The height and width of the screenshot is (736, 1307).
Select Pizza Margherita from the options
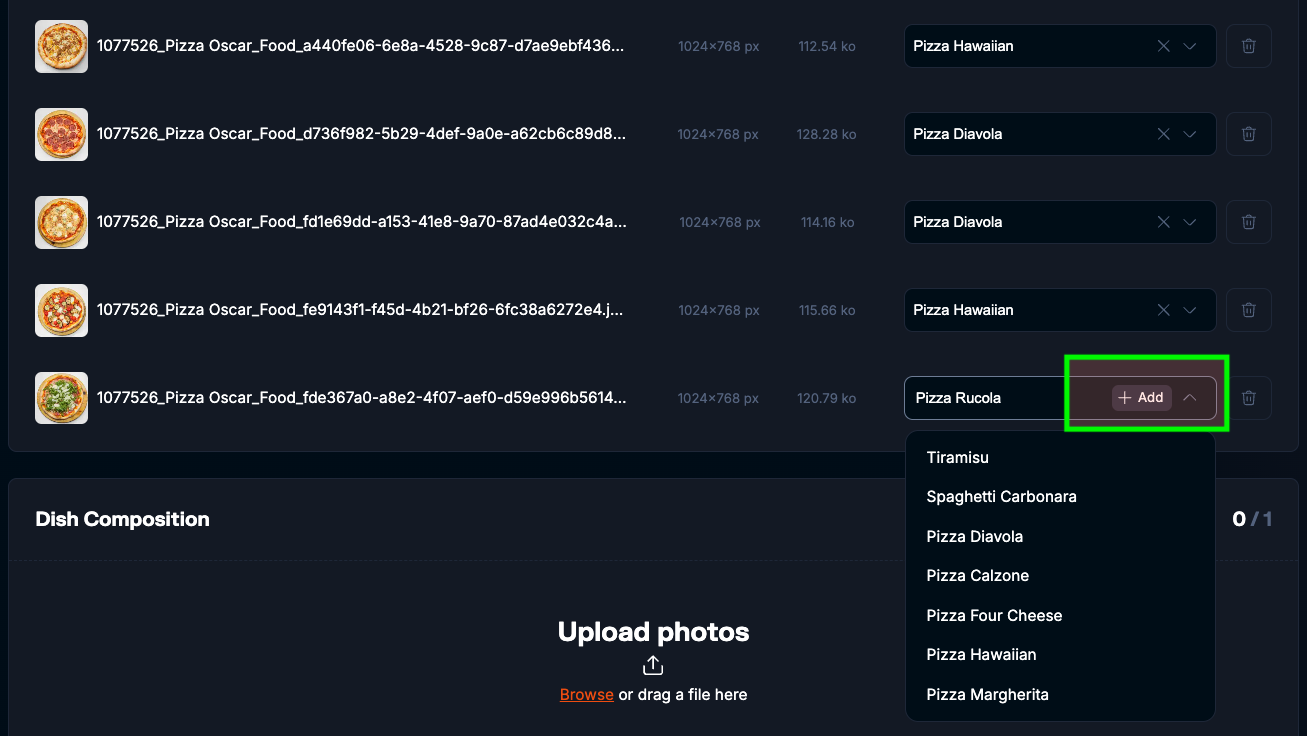(987, 694)
